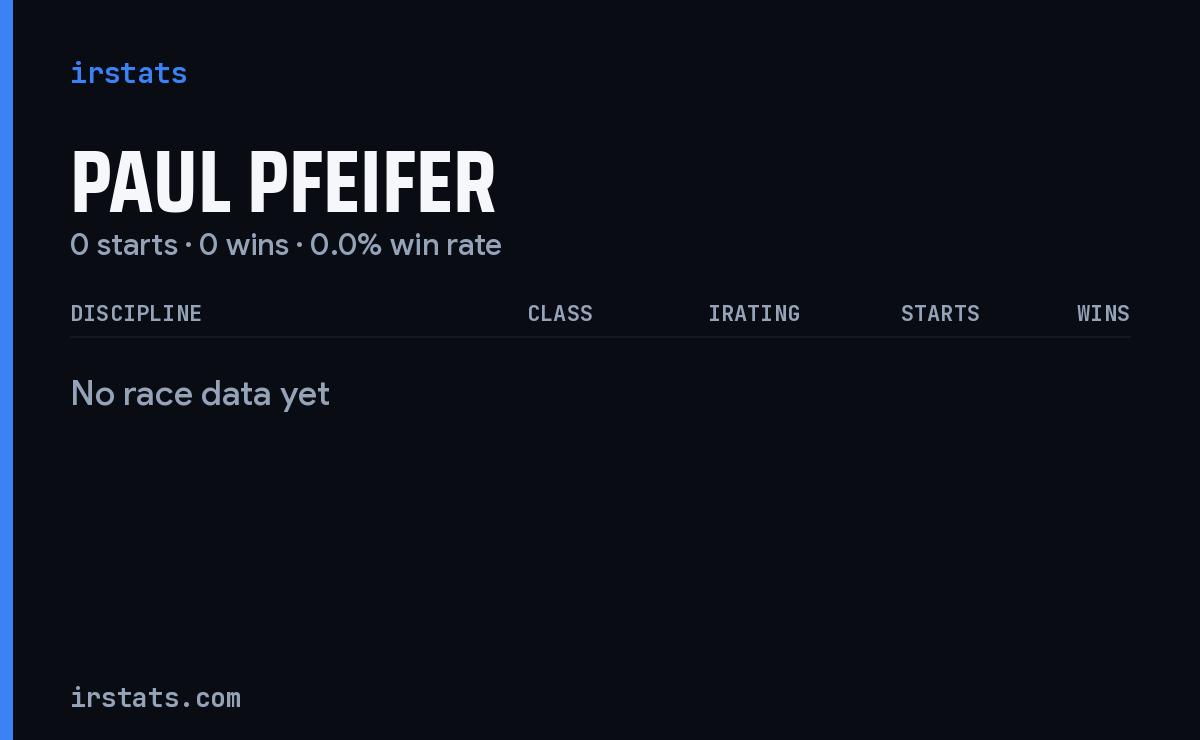Screen dimensions: 1200x740
Task: Click the "0.0% win rate" stat
Action: [406, 245]
